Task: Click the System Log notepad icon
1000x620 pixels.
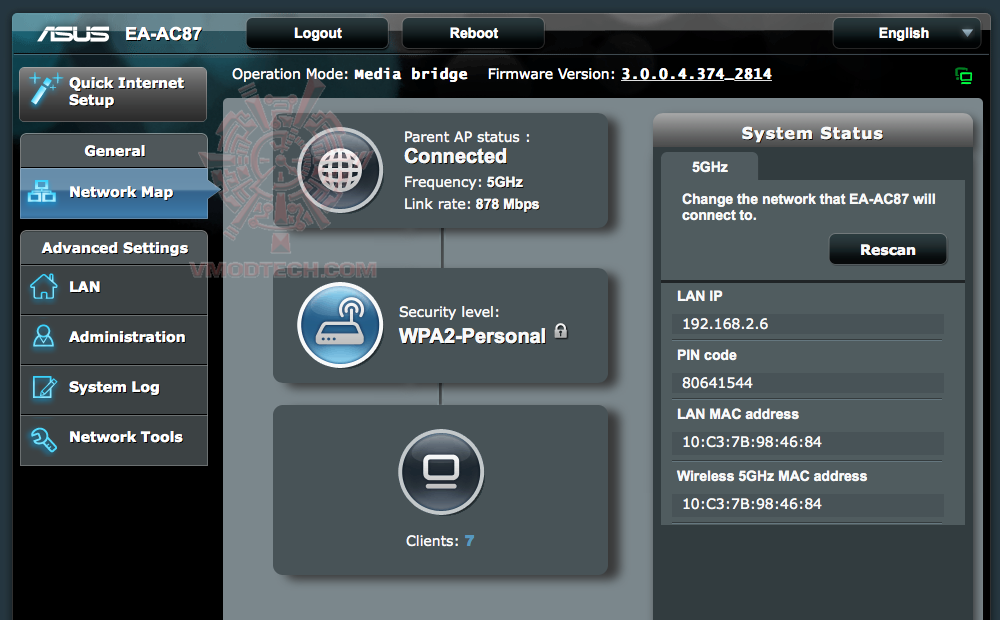Action: click(44, 387)
